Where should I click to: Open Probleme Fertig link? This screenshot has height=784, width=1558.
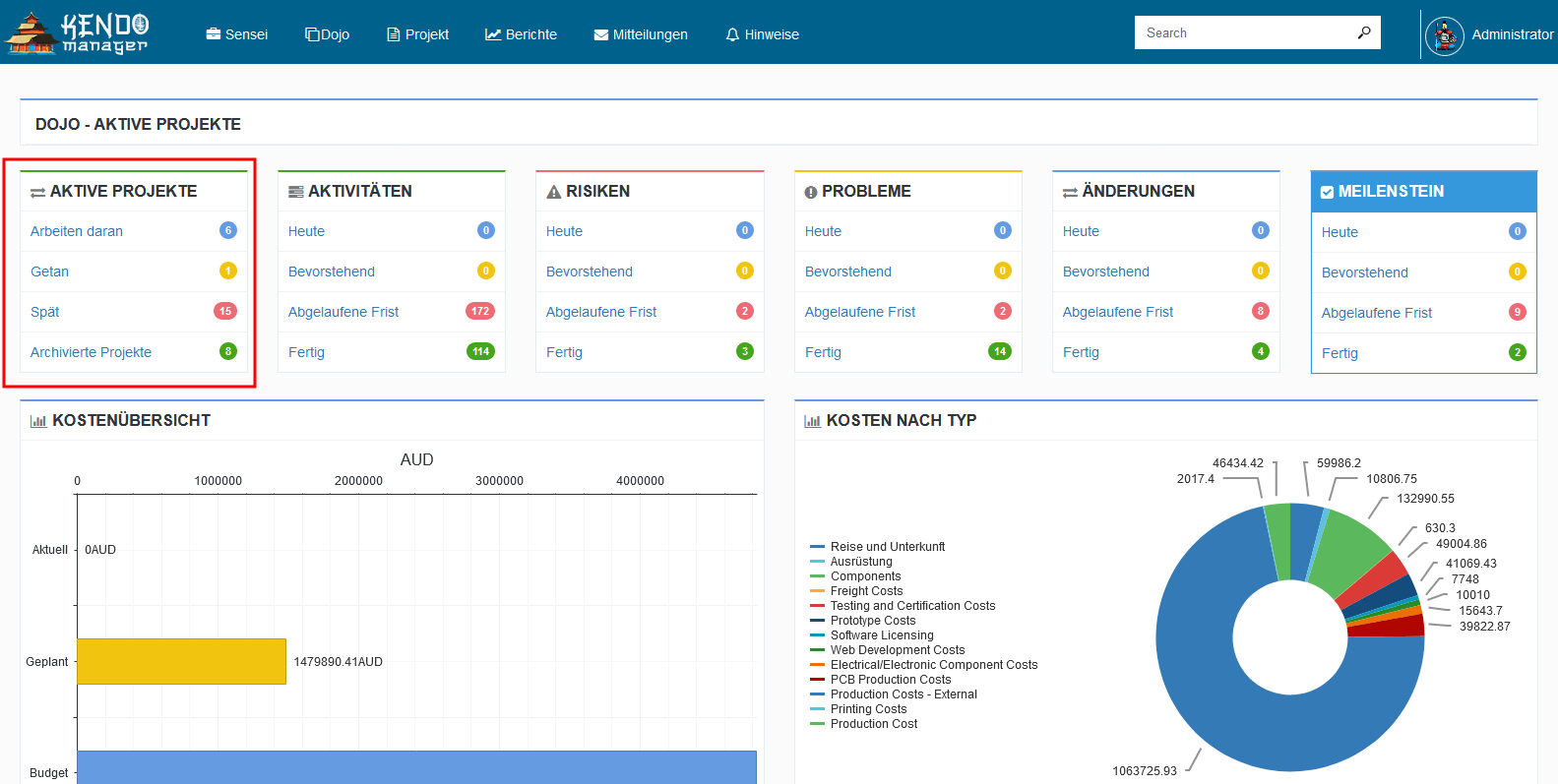point(823,352)
